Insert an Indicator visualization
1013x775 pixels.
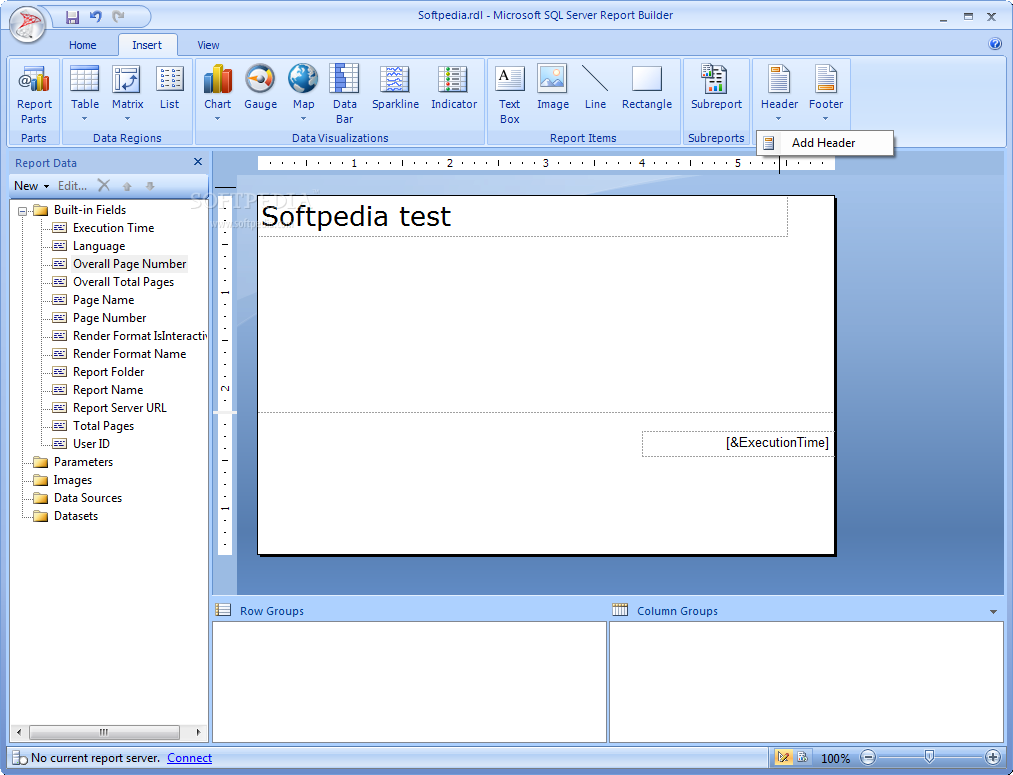[x=454, y=88]
